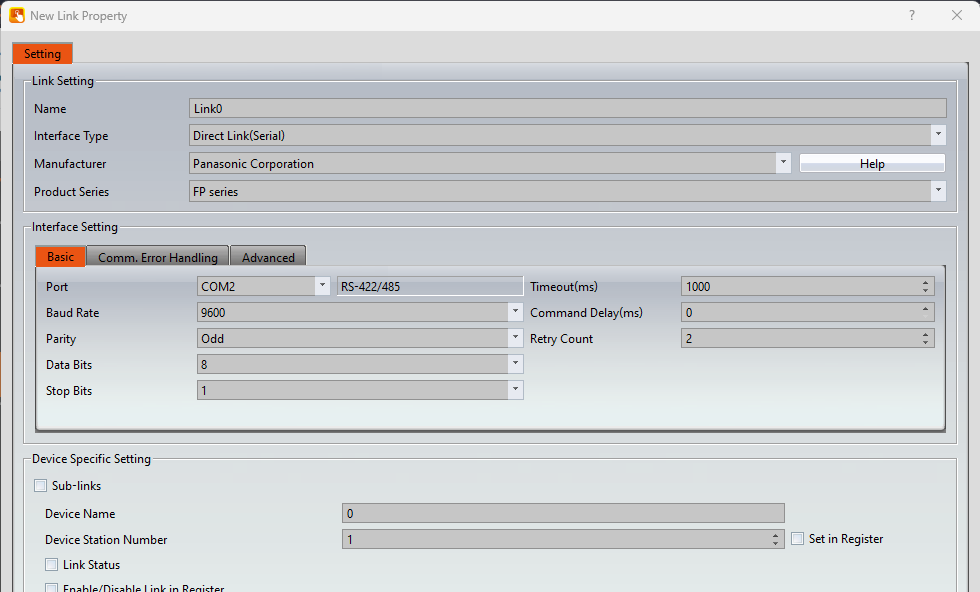Open the Baud Rate dropdown
This screenshot has width=980, height=592.
[x=515, y=312]
